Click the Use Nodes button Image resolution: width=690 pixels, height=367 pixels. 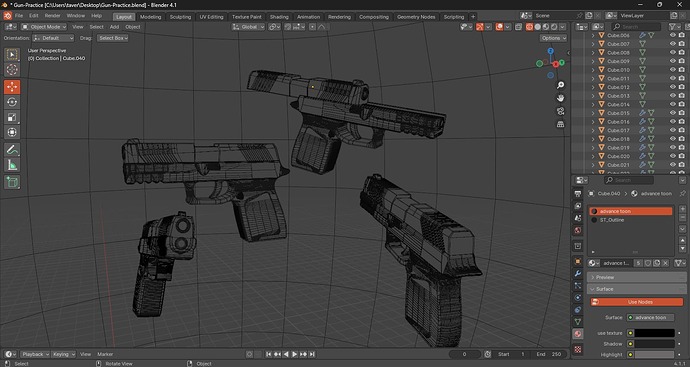click(637, 302)
